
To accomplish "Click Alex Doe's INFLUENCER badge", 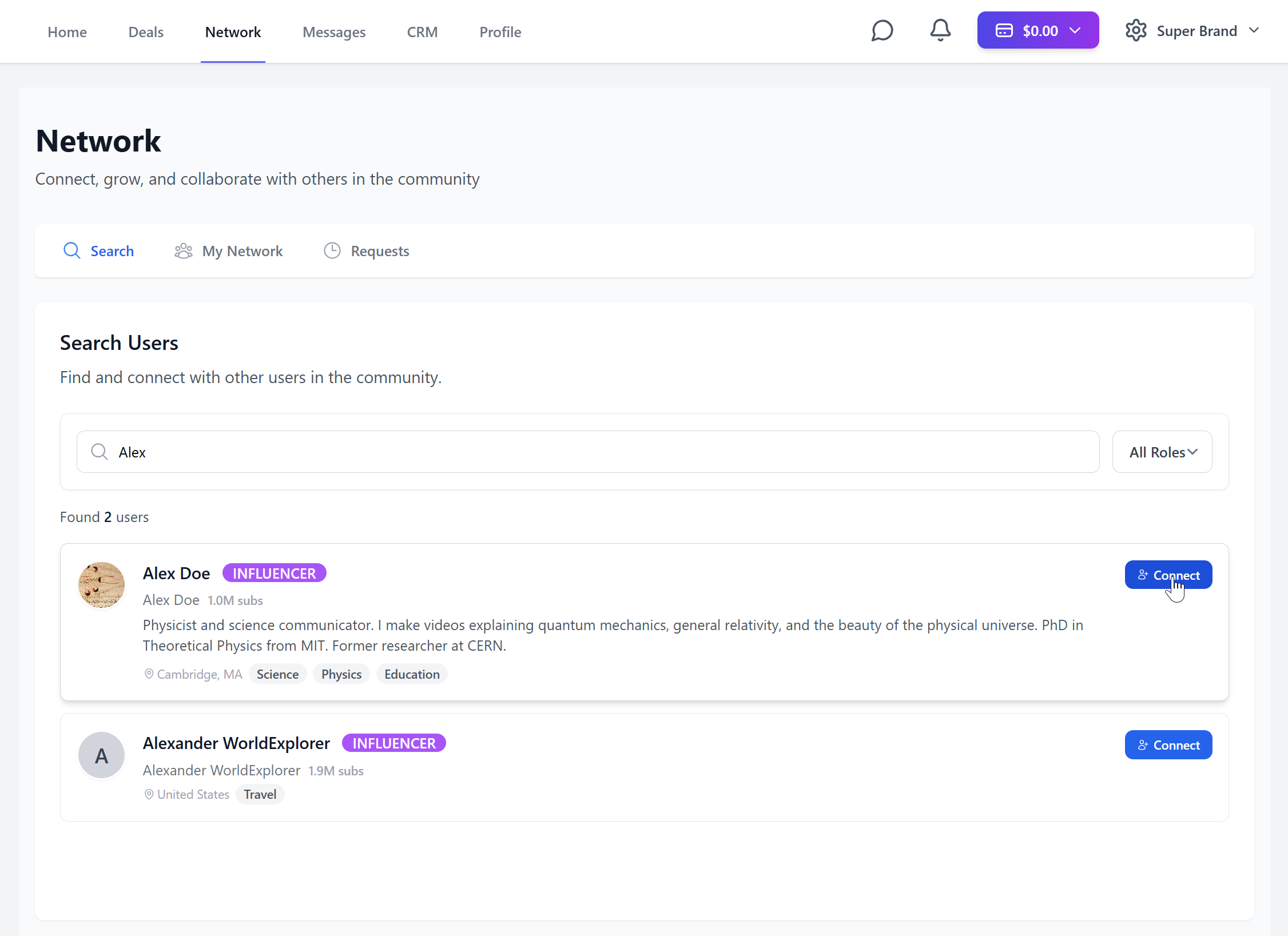I will (274, 573).
